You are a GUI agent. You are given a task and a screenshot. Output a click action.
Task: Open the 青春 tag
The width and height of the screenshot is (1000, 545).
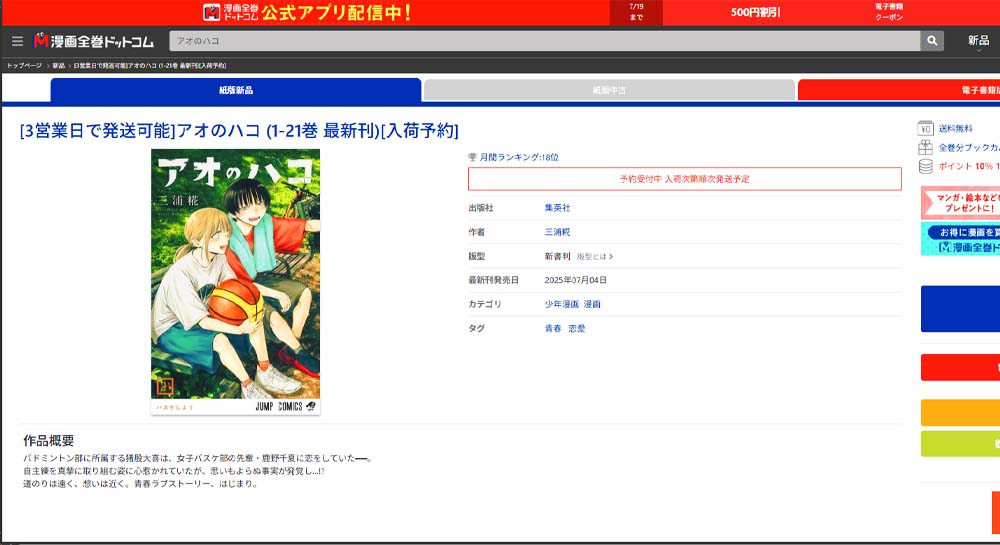point(553,328)
